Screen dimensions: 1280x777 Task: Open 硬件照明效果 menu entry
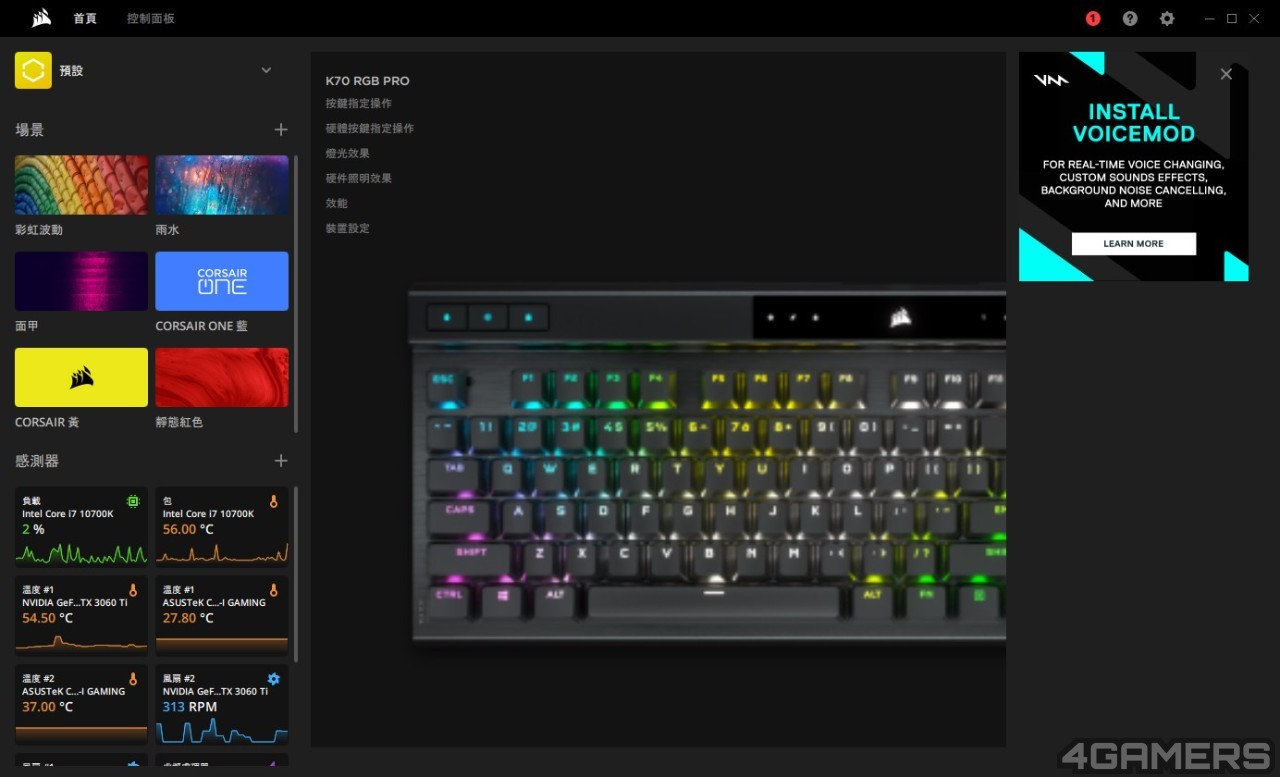(x=358, y=178)
